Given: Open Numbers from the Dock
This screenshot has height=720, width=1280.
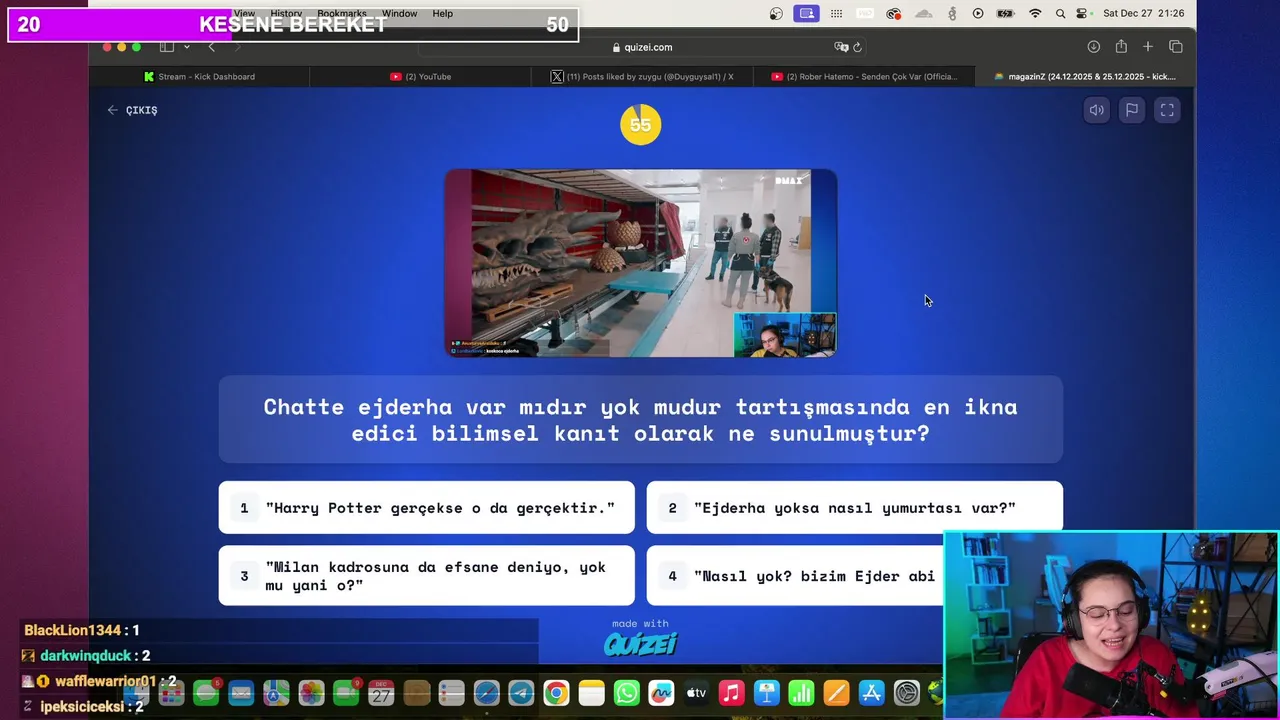Looking at the screenshot, I should pos(802,693).
